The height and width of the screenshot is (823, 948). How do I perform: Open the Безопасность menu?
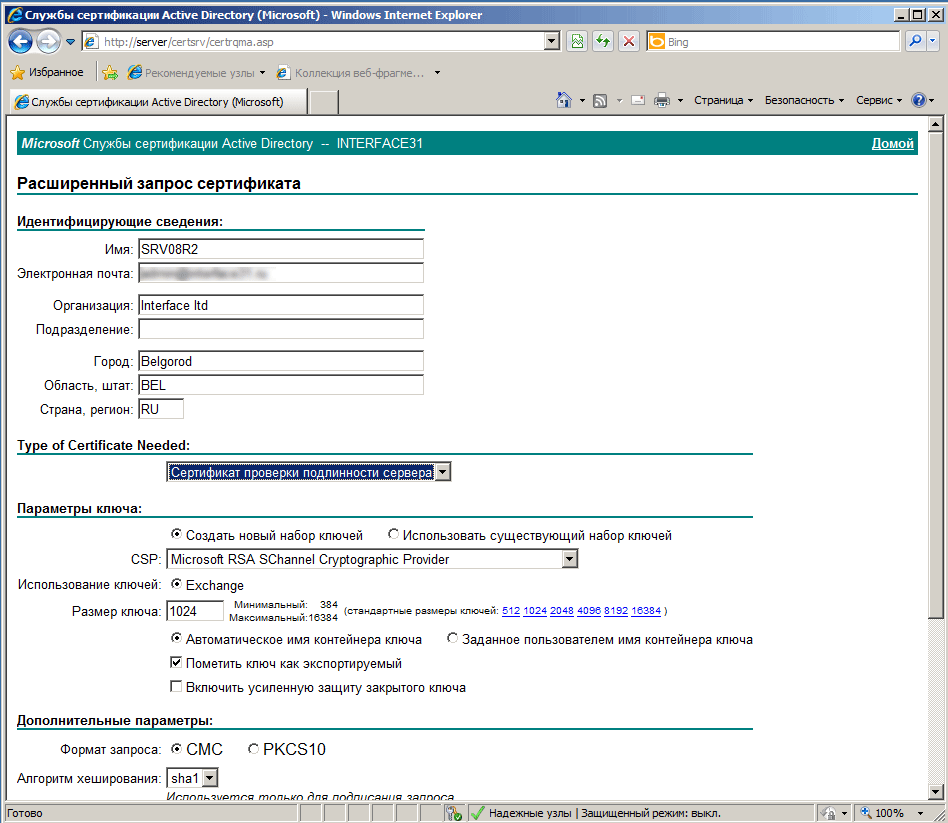coord(804,100)
